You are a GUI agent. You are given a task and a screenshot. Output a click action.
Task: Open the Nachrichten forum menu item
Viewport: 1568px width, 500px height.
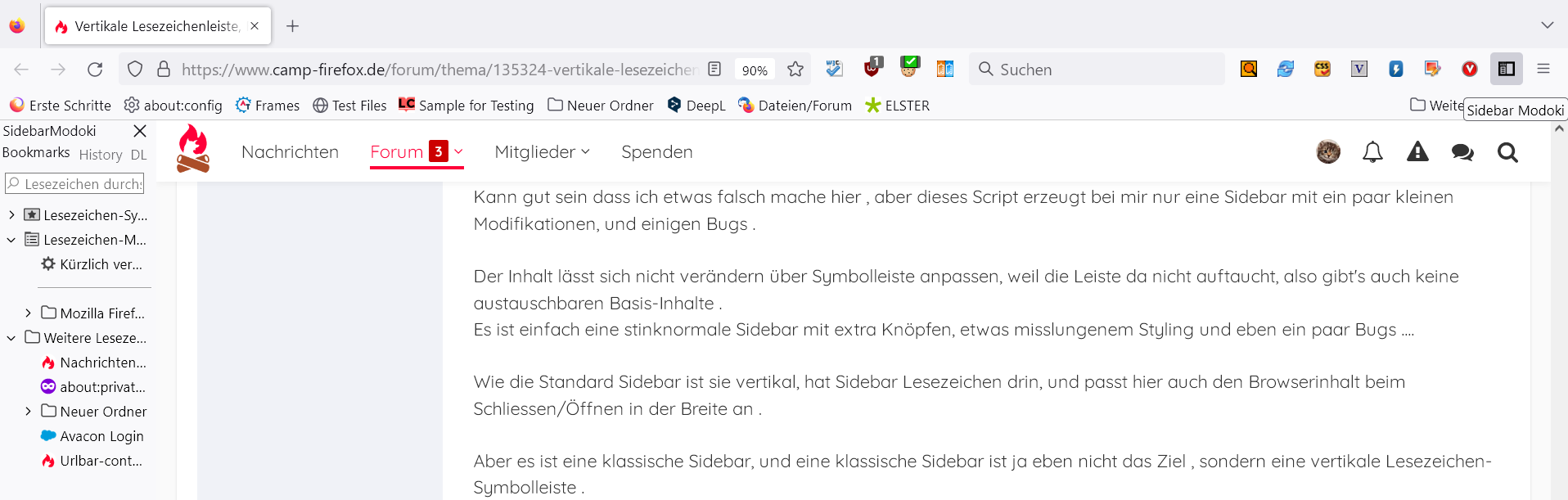(x=290, y=152)
